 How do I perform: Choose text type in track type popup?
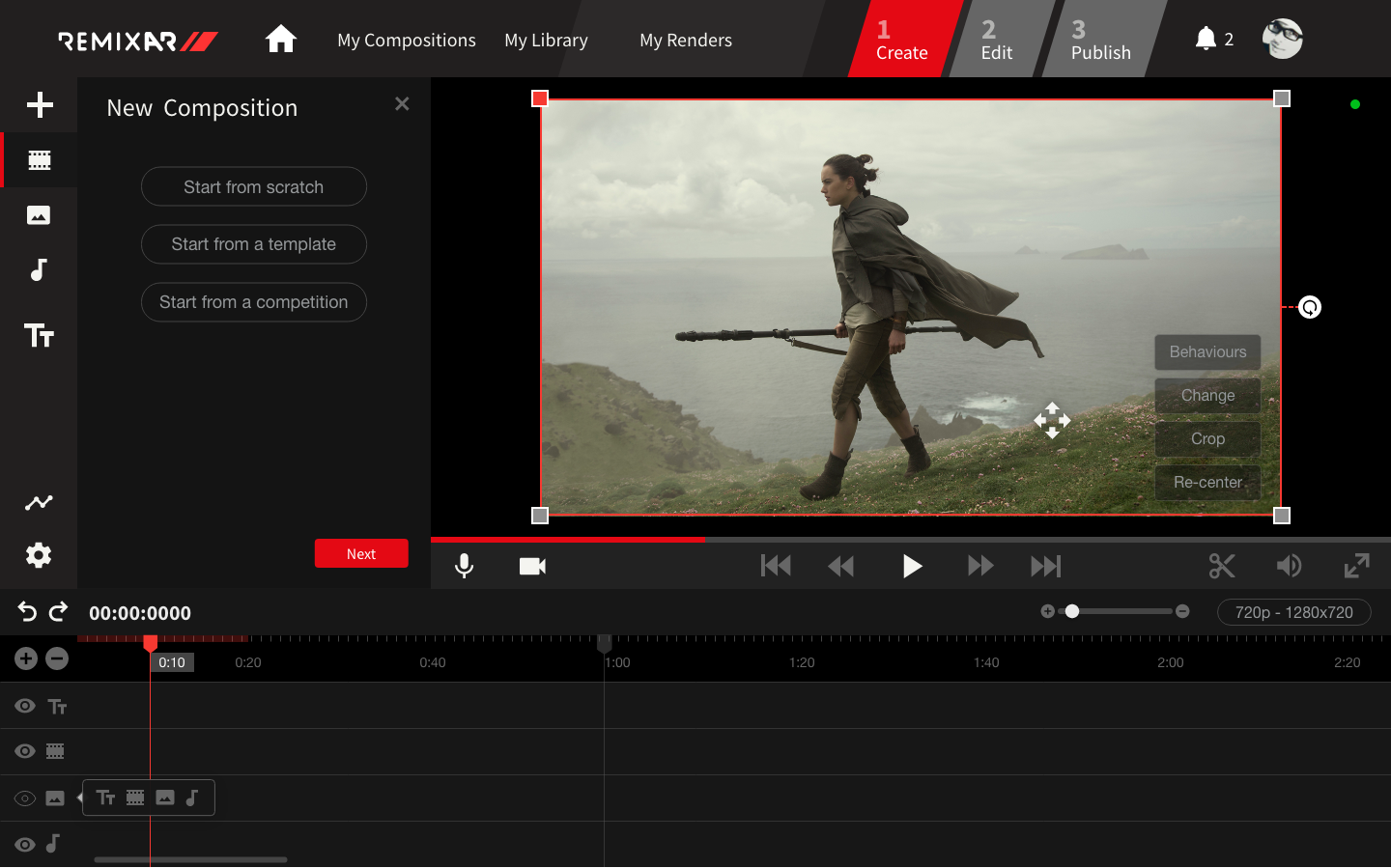pyautogui.click(x=106, y=798)
